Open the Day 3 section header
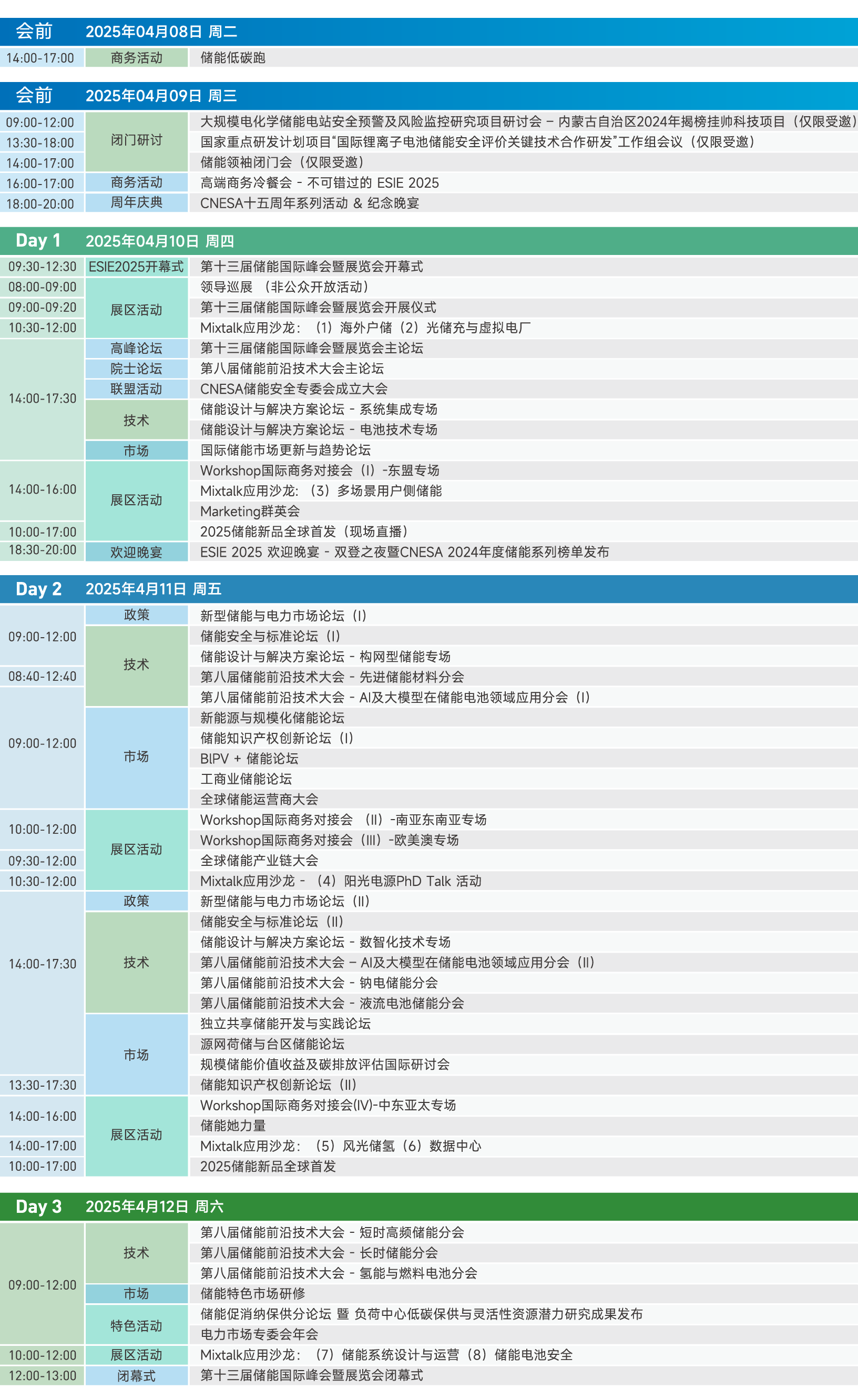The image size is (858, 1400). [429, 1206]
